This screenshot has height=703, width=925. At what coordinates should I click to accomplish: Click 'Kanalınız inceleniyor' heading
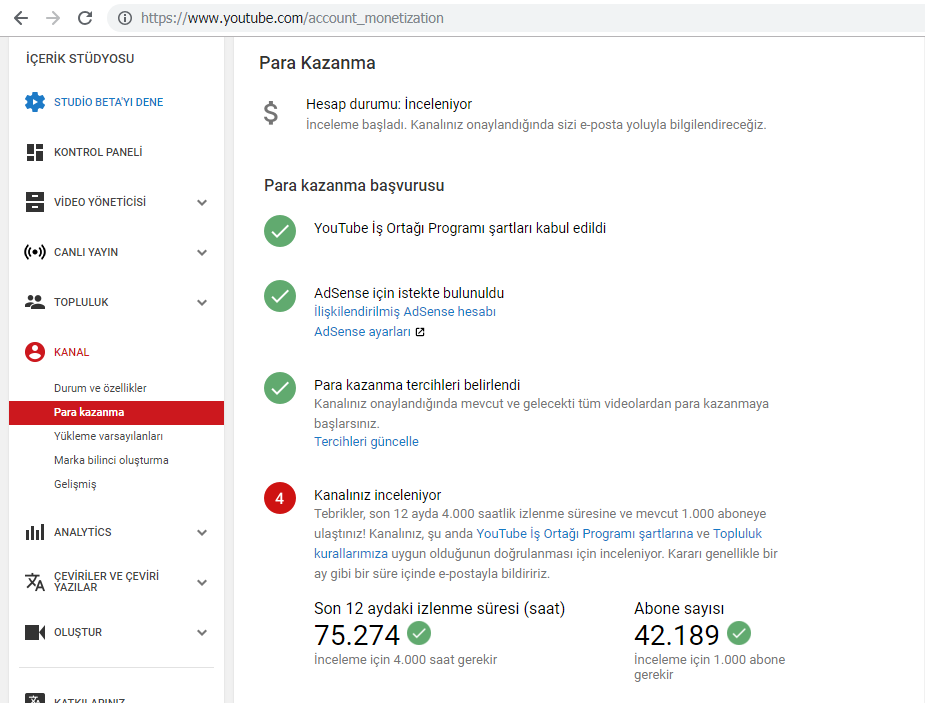tap(378, 495)
